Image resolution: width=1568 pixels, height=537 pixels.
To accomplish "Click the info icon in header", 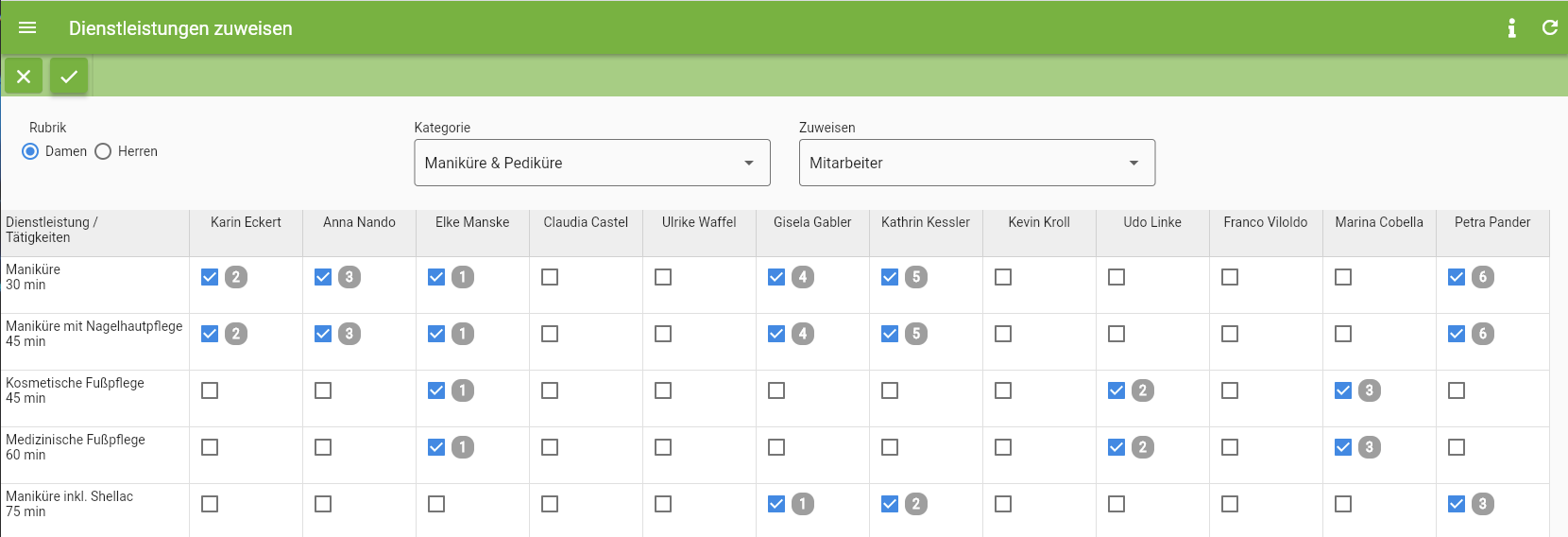I will click(x=1512, y=28).
